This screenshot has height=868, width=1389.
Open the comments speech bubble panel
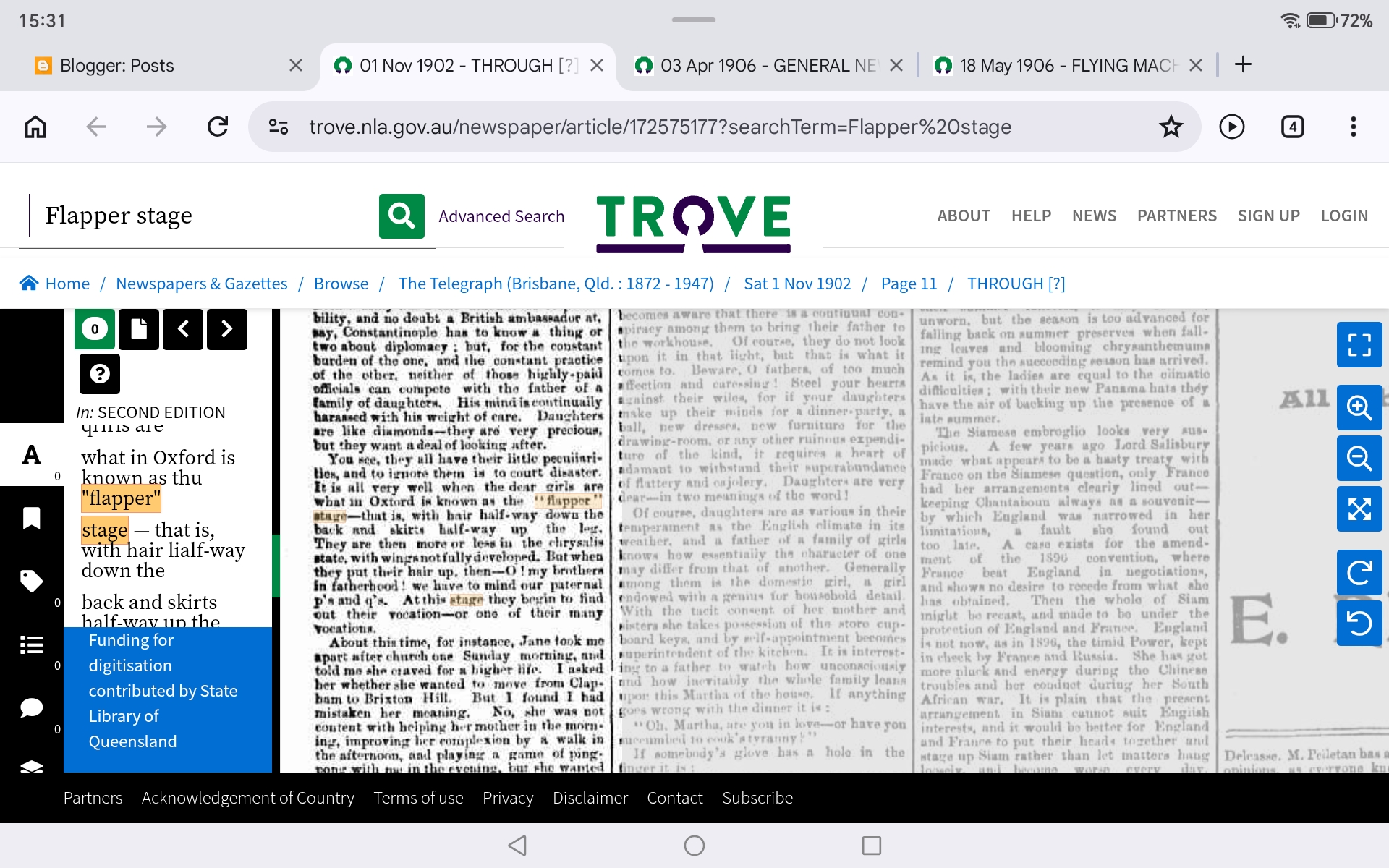[x=31, y=707]
